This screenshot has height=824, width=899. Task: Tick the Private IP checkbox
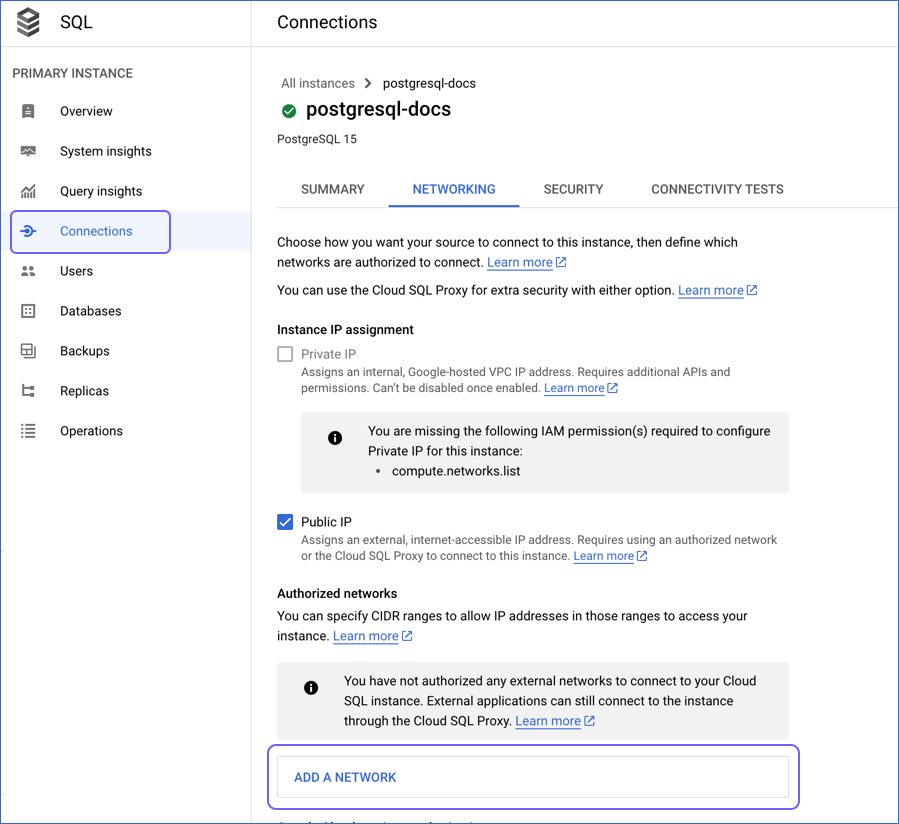[285, 354]
